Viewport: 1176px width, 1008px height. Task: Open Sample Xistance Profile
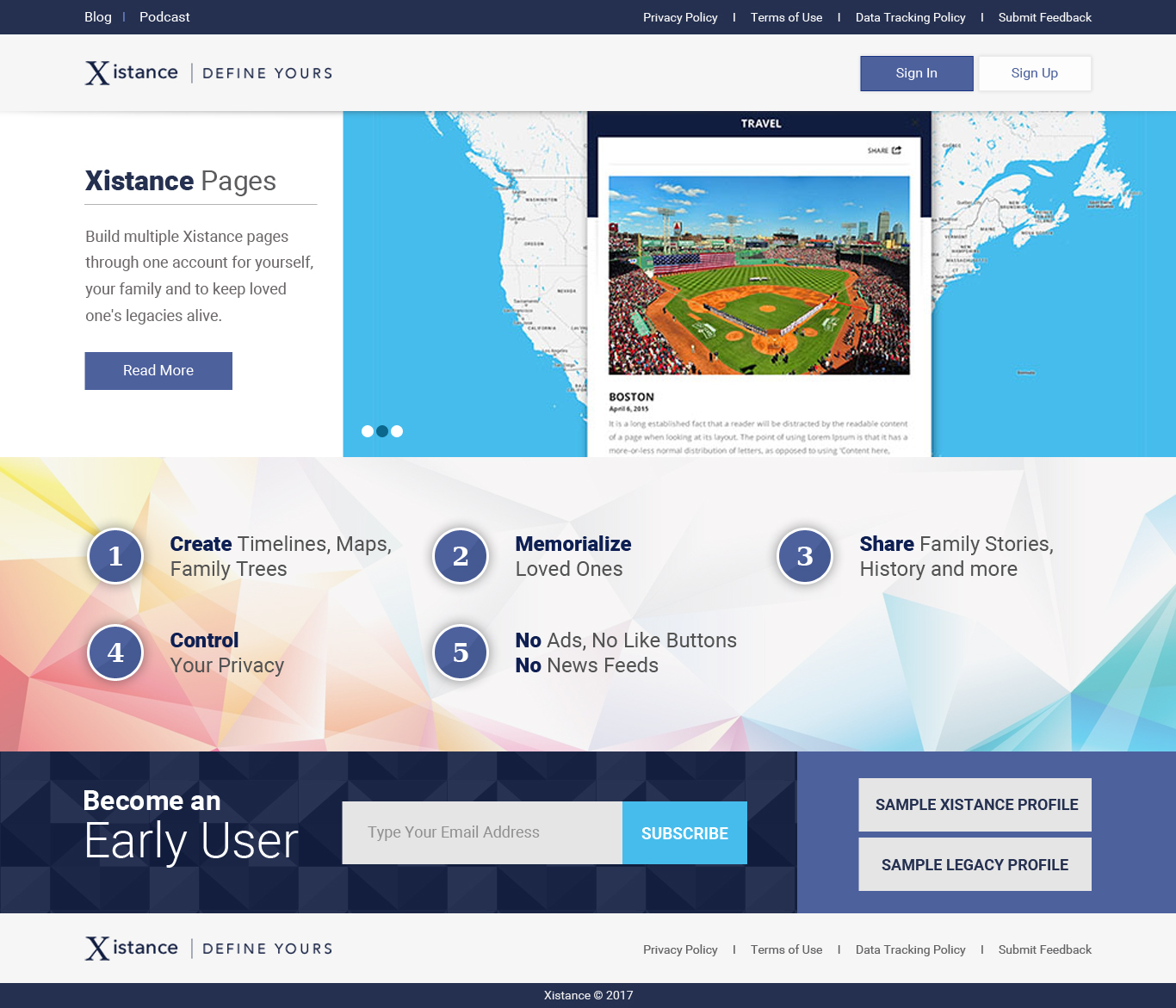click(x=975, y=805)
